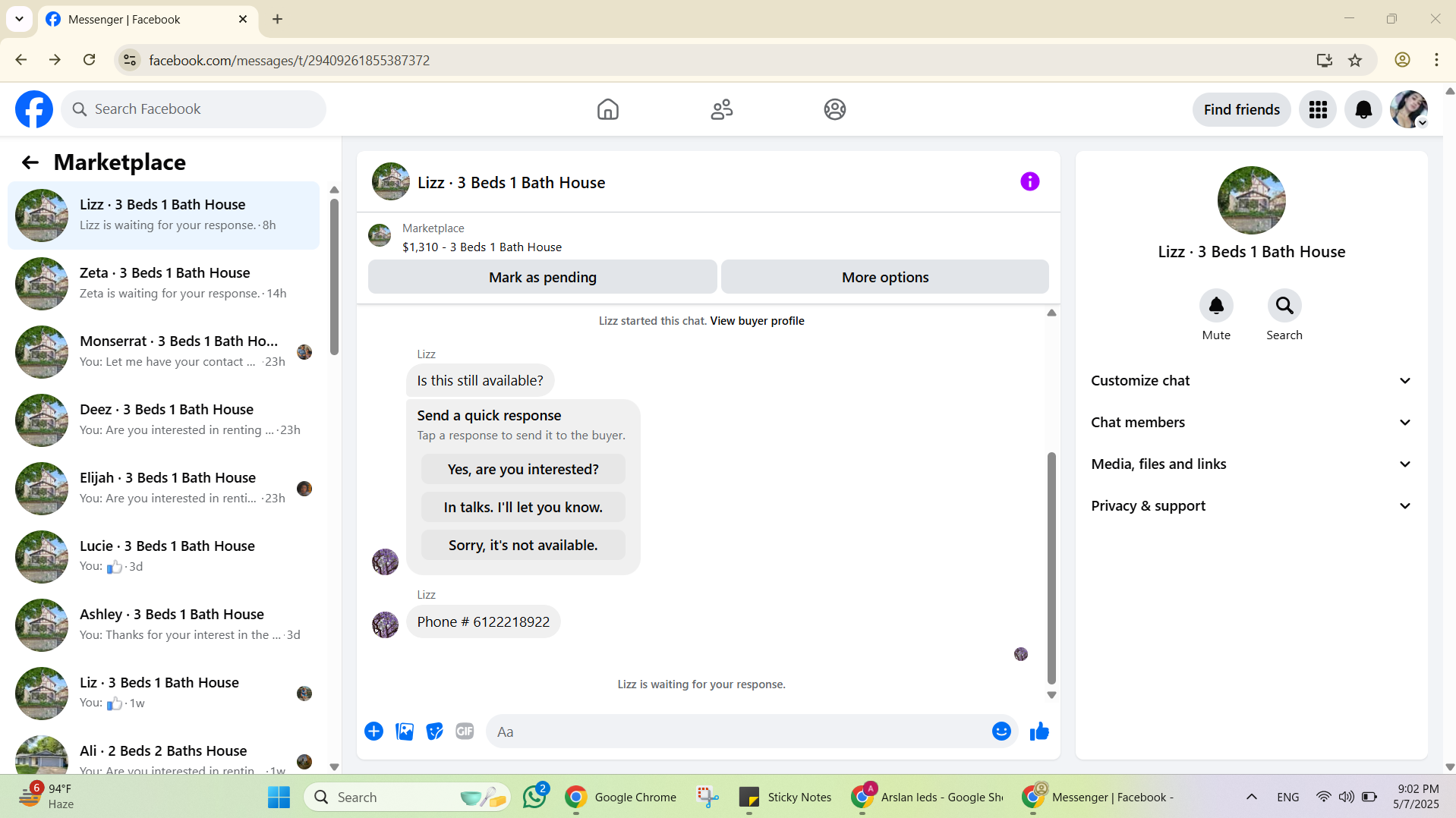Screen dimensions: 1456x818
Task: Expand Media, files and links section
Action: [x=1251, y=464]
